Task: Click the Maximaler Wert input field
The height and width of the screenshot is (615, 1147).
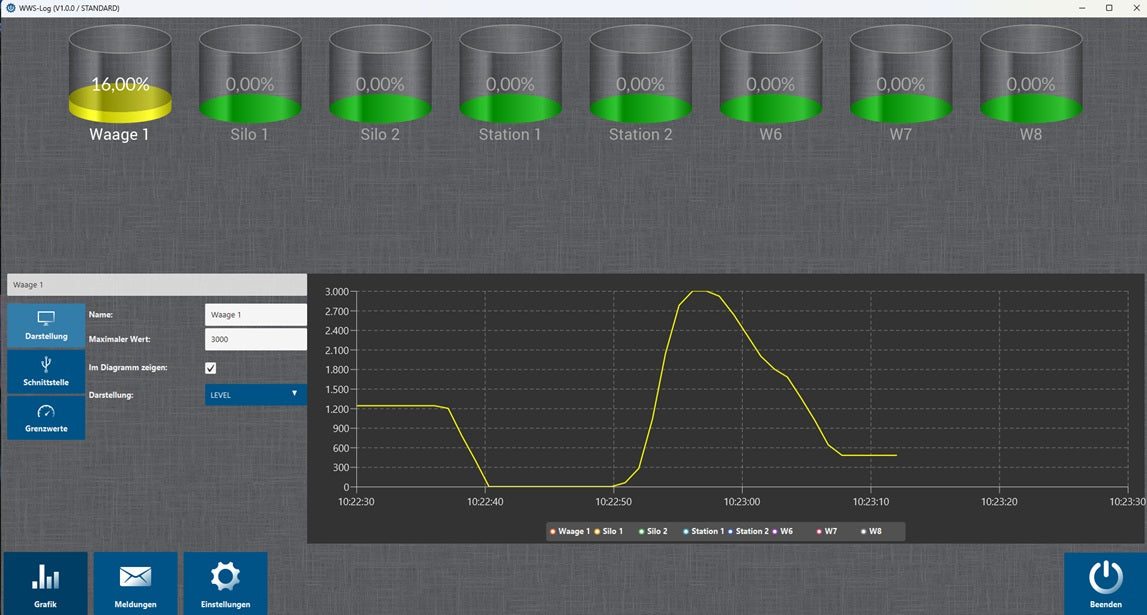Action: click(255, 339)
